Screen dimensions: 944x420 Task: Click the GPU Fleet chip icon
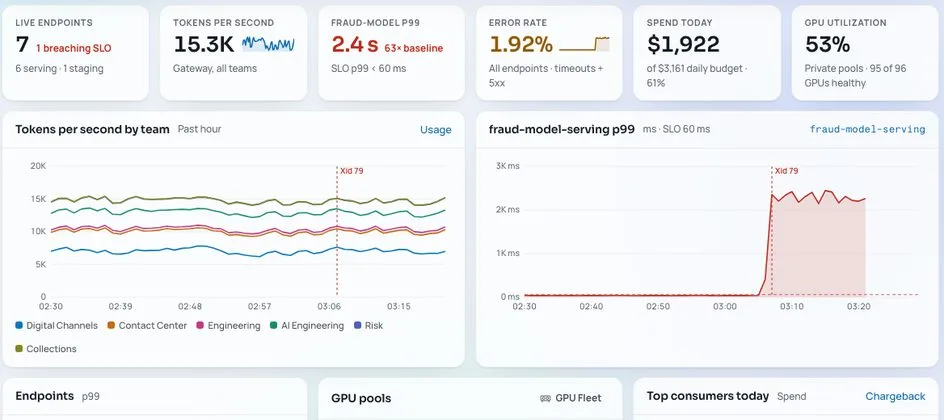coord(545,398)
